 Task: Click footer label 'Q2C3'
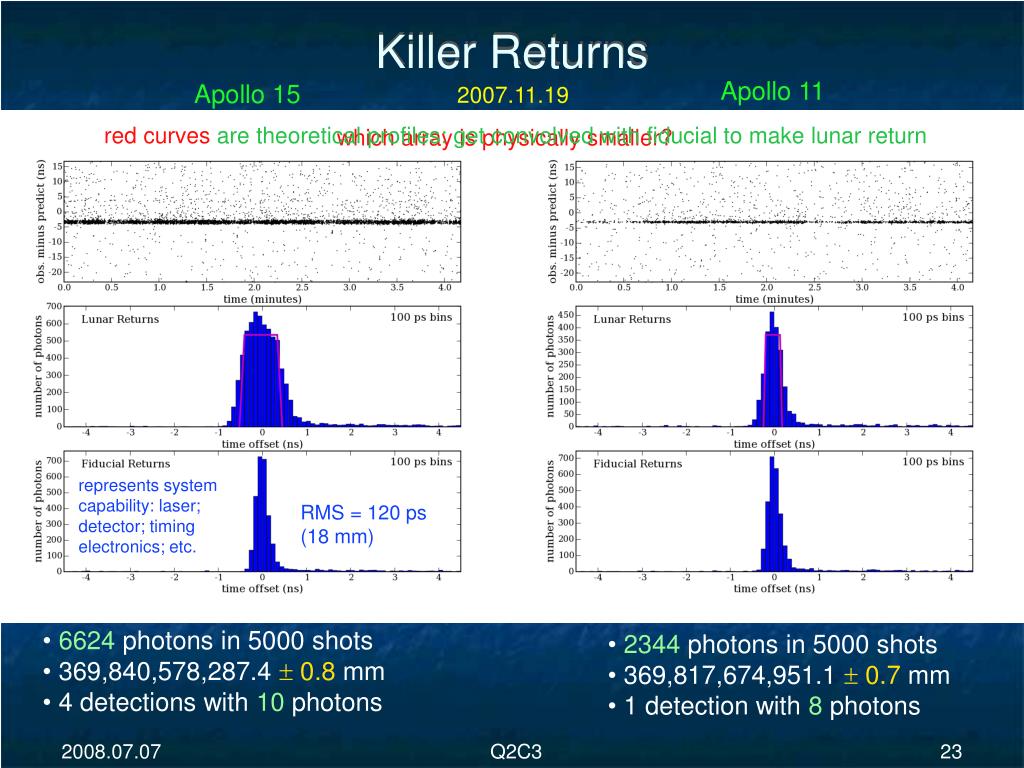tap(516, 752)
